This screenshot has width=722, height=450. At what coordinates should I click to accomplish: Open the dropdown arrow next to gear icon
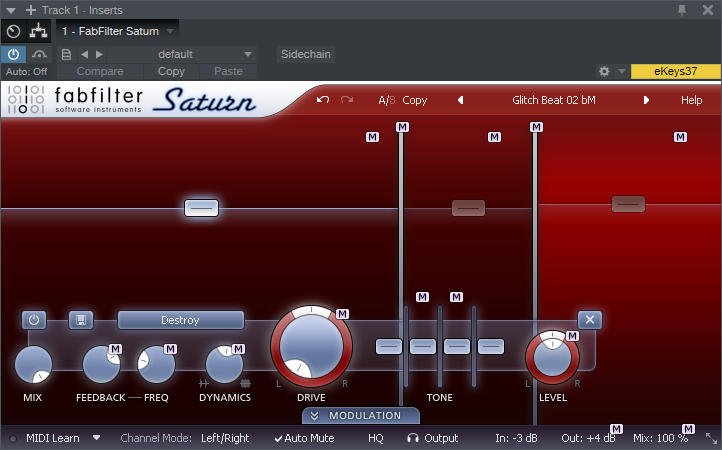tap(622, 71)
